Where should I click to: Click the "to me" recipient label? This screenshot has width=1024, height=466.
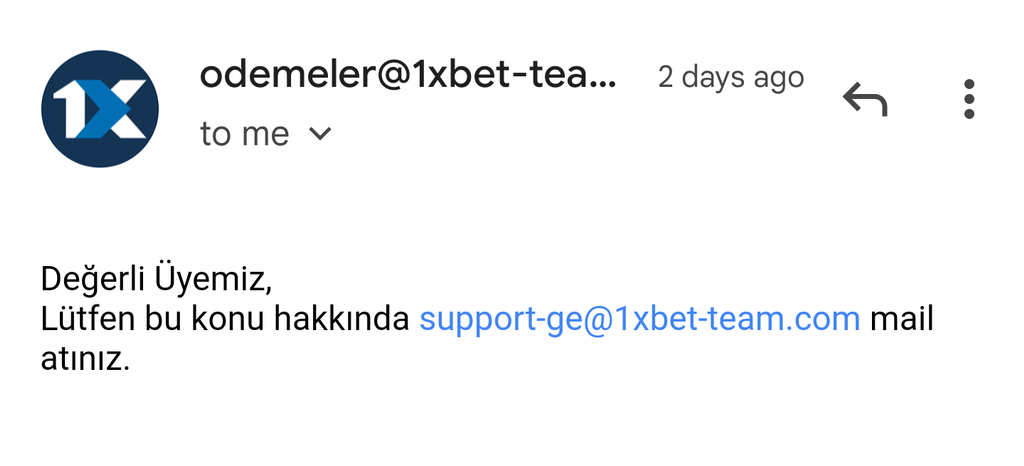(x=244, y=134)
